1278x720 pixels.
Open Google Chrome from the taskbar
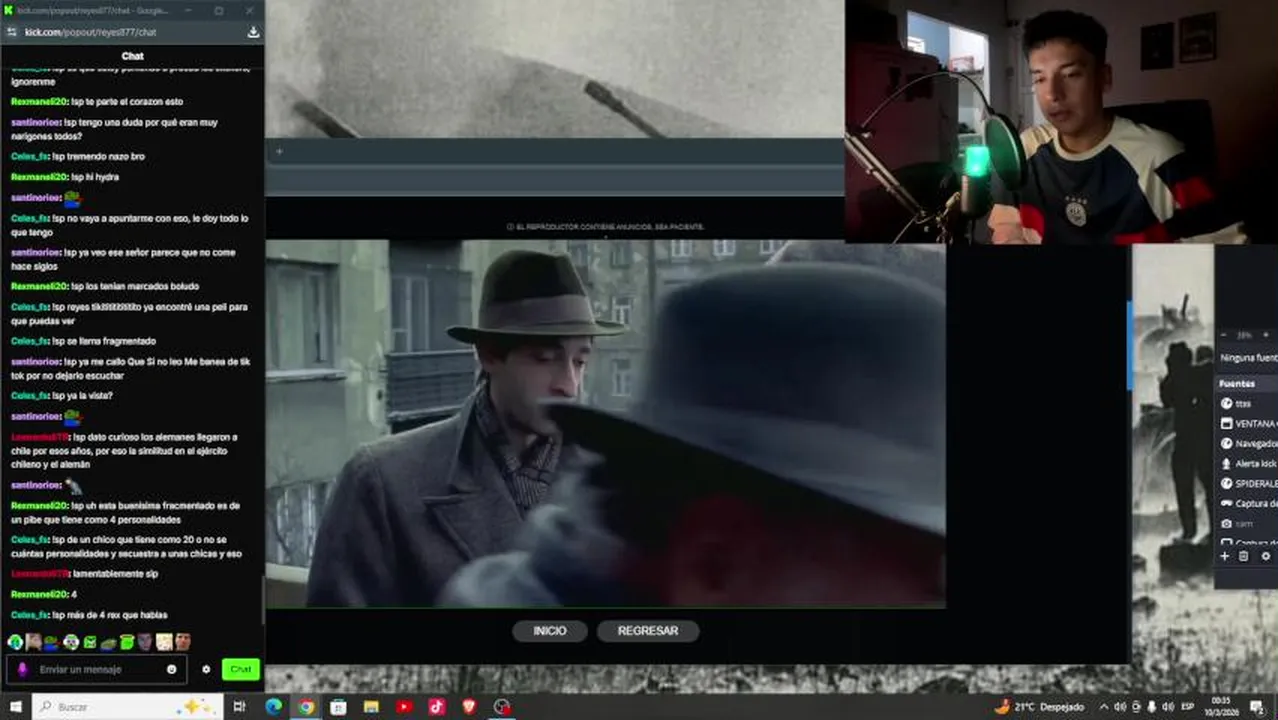306,706
